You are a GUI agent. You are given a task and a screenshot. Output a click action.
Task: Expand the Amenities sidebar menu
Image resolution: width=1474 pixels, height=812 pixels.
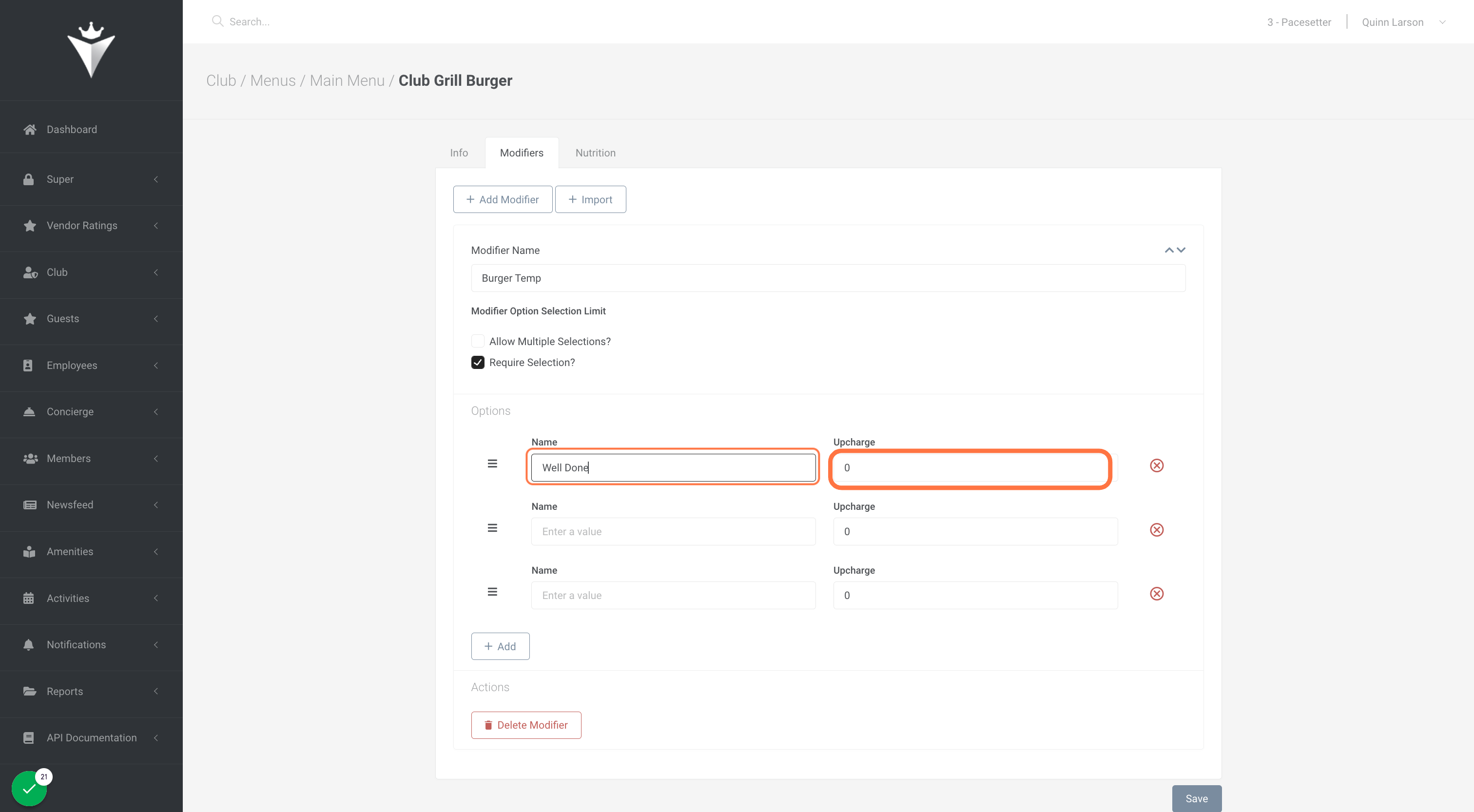tap(91, 552)
